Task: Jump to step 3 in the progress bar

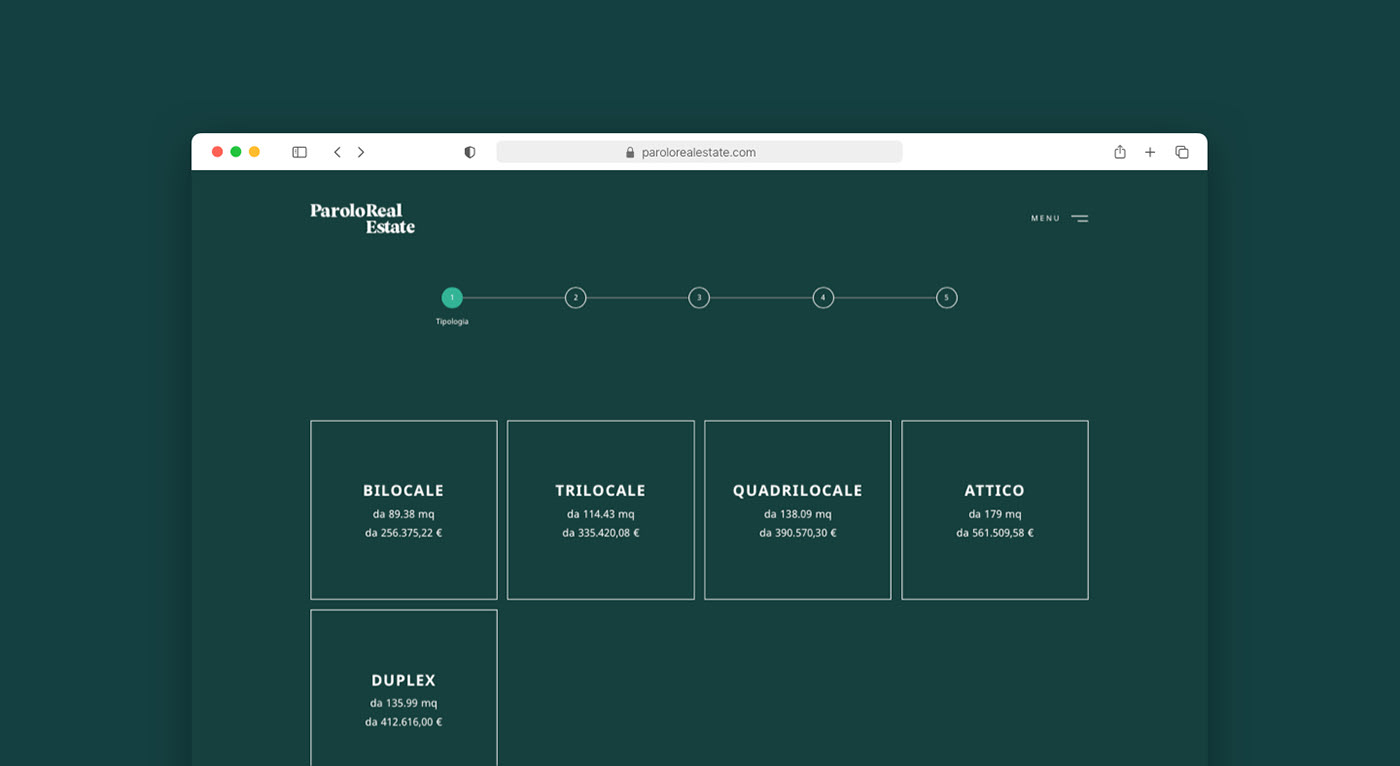Action: coord(699,298)
